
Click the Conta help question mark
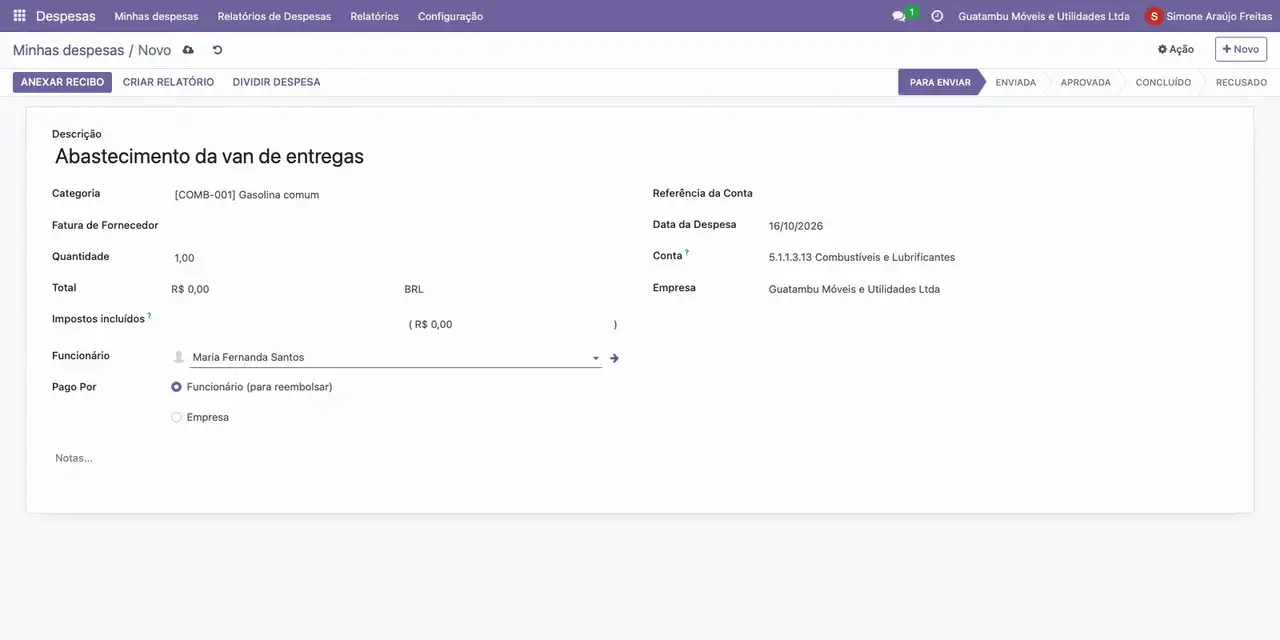[x=687, y=253]
